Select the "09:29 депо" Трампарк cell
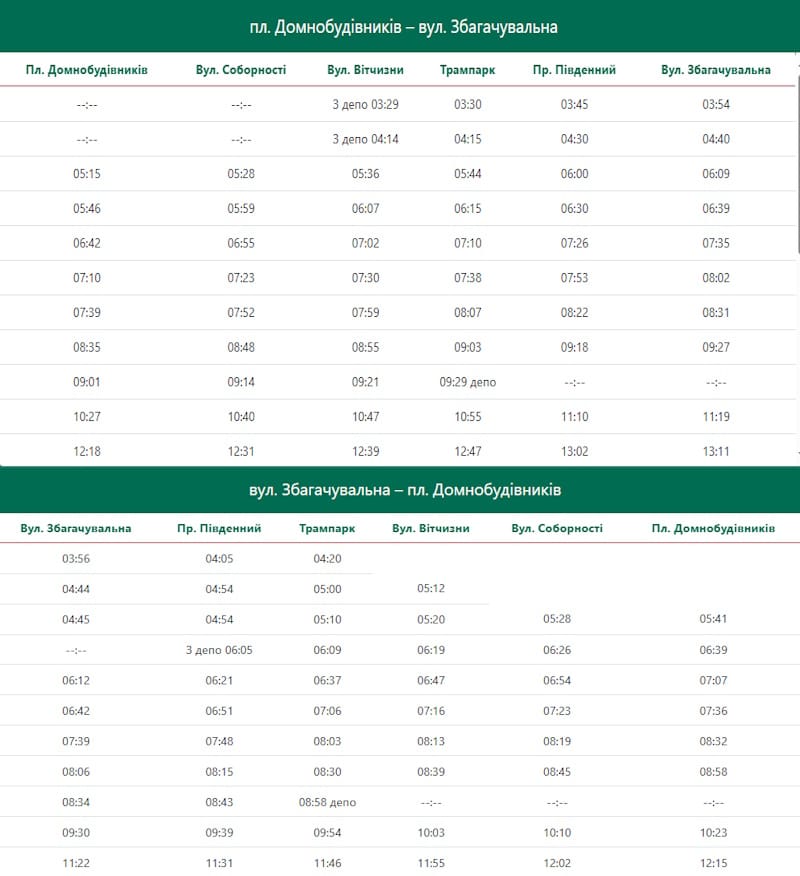The width and height of the screenshot is (800, 876). (x=467, y=382)
